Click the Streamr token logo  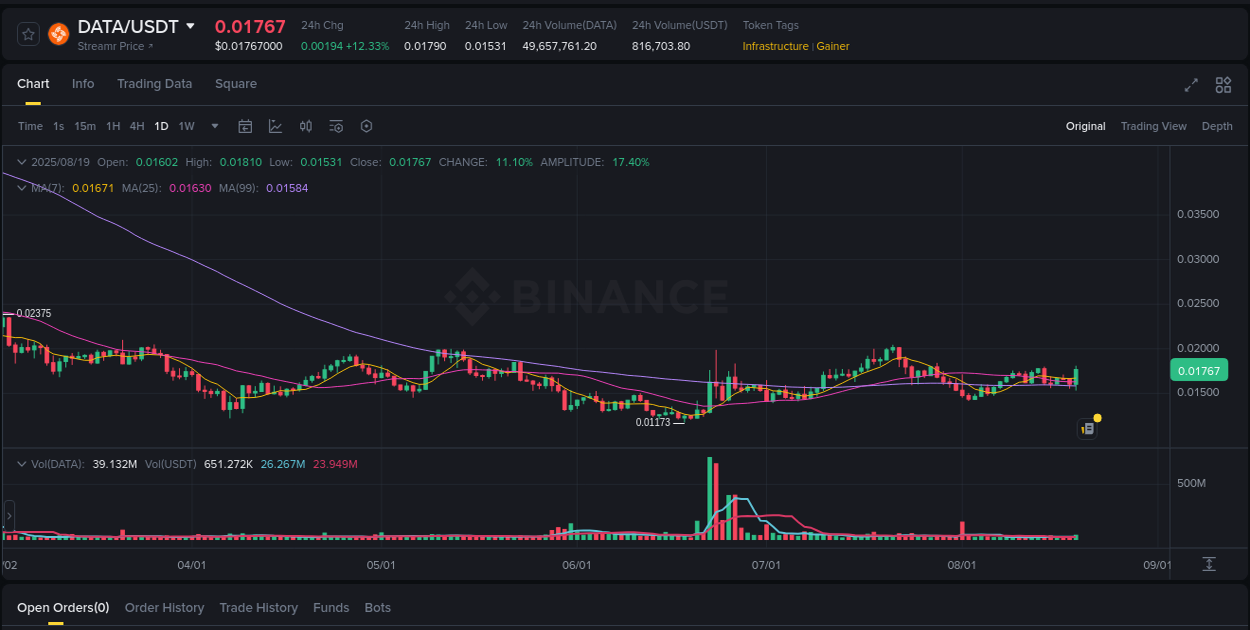(x=58, y=33)
